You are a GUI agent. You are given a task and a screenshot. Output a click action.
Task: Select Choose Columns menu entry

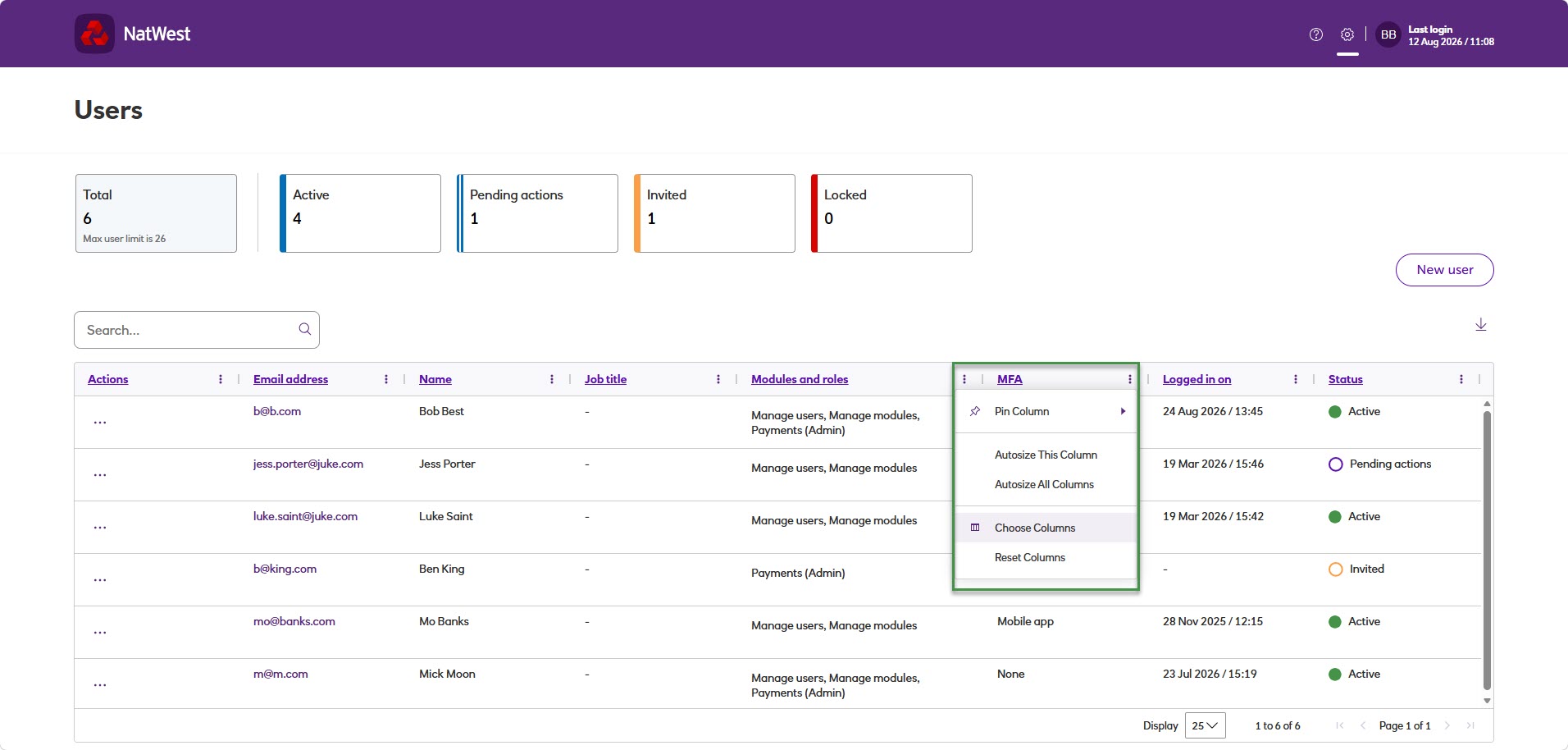pyautogui.click(x=1046, y=528)
